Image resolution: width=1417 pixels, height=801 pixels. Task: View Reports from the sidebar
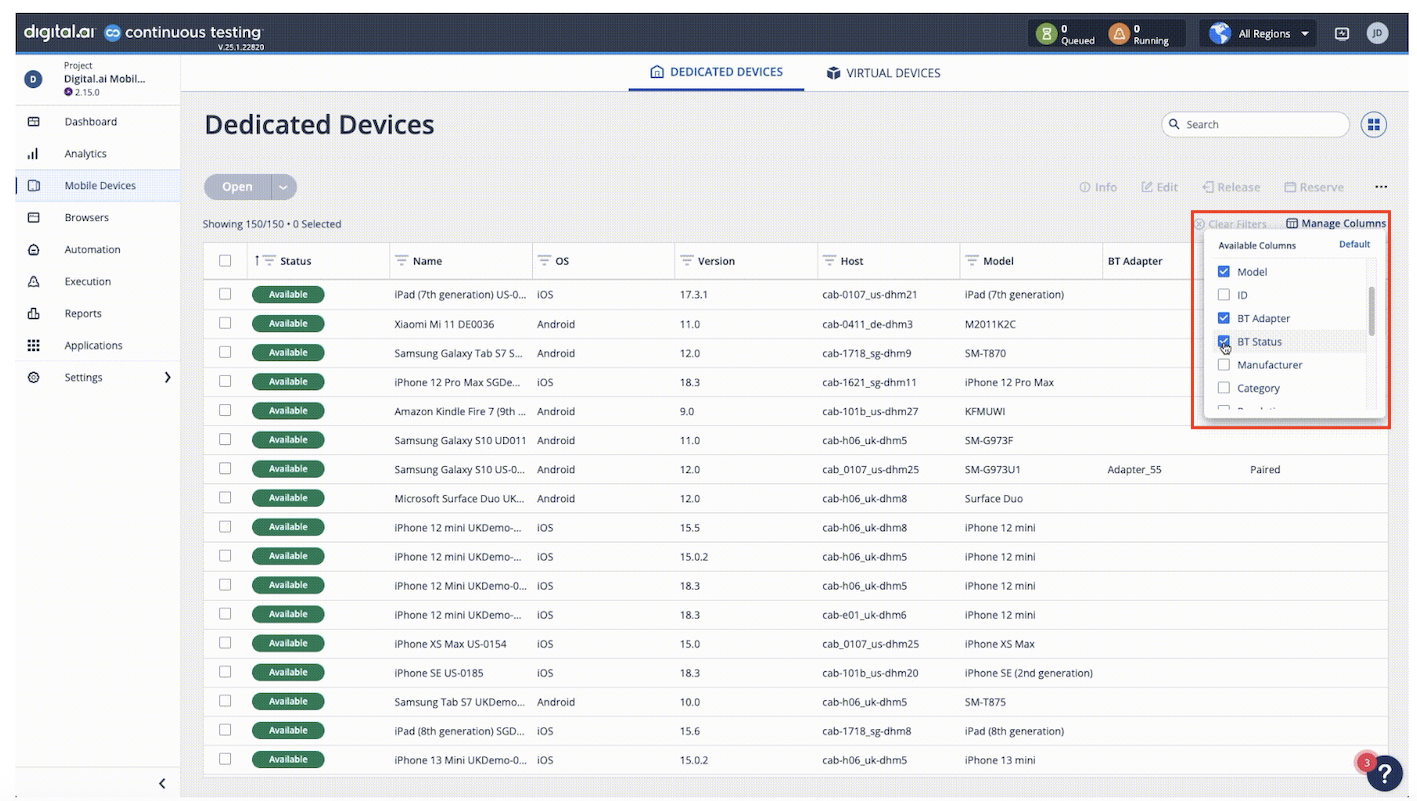click(x=82, y=313)
